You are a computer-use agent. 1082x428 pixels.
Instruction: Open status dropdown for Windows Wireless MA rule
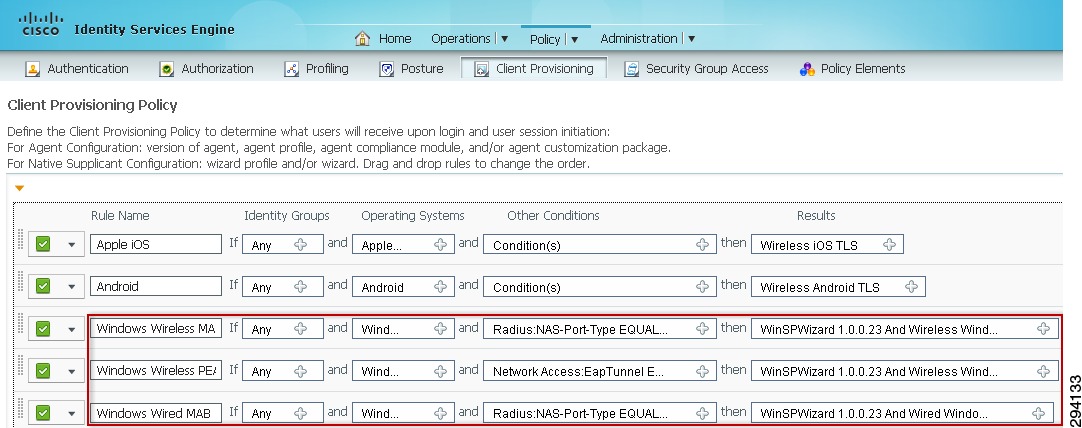71,330
